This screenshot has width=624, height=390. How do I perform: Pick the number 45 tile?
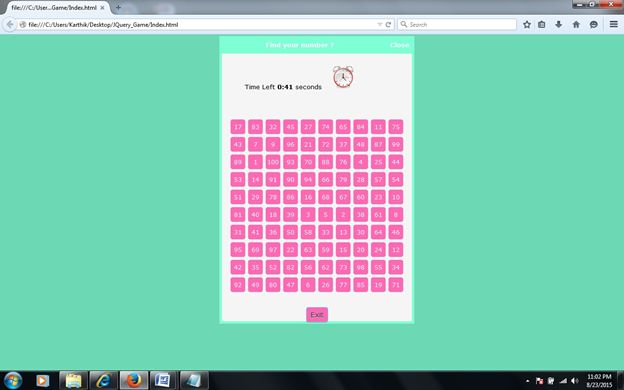click(x=291, y=127)
